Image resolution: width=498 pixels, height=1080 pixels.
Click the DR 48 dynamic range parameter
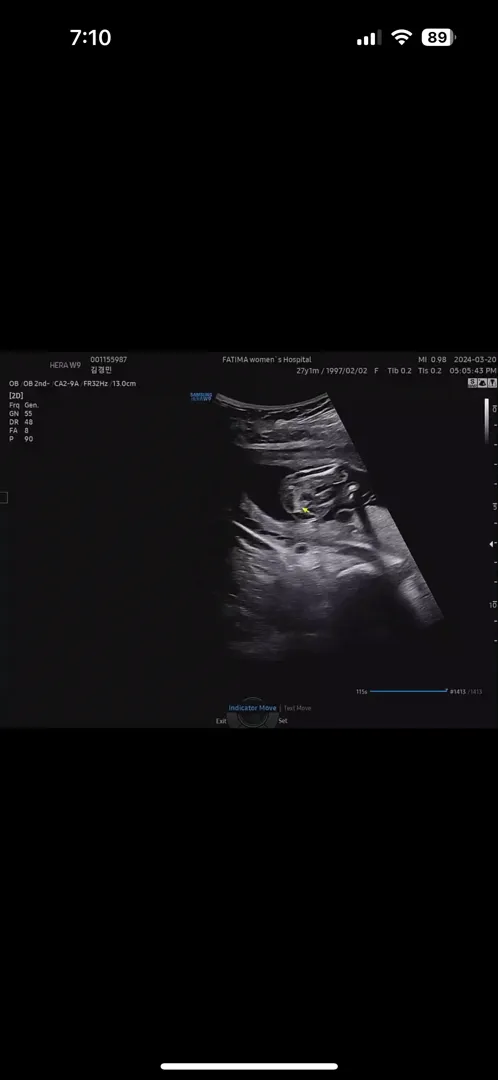[21, 422]
